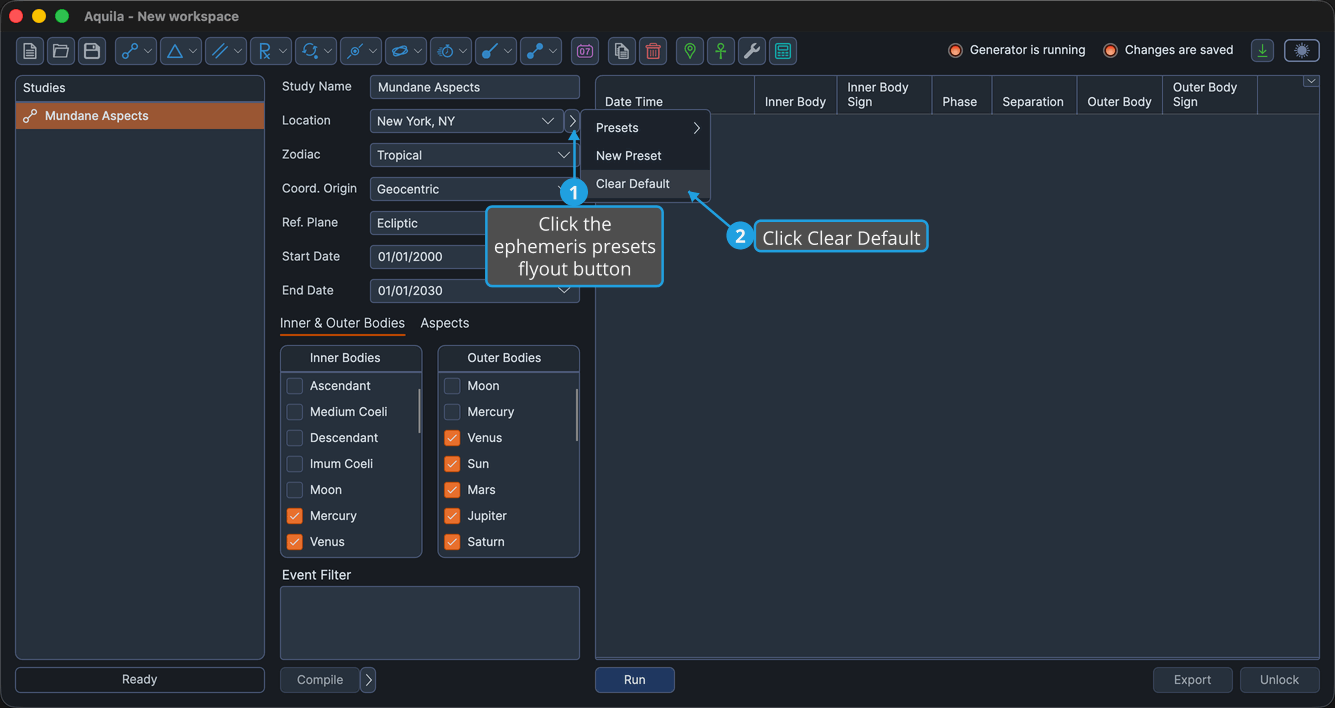
Task: Check the Ascendant inner body
Action: (x=295, y=386)
